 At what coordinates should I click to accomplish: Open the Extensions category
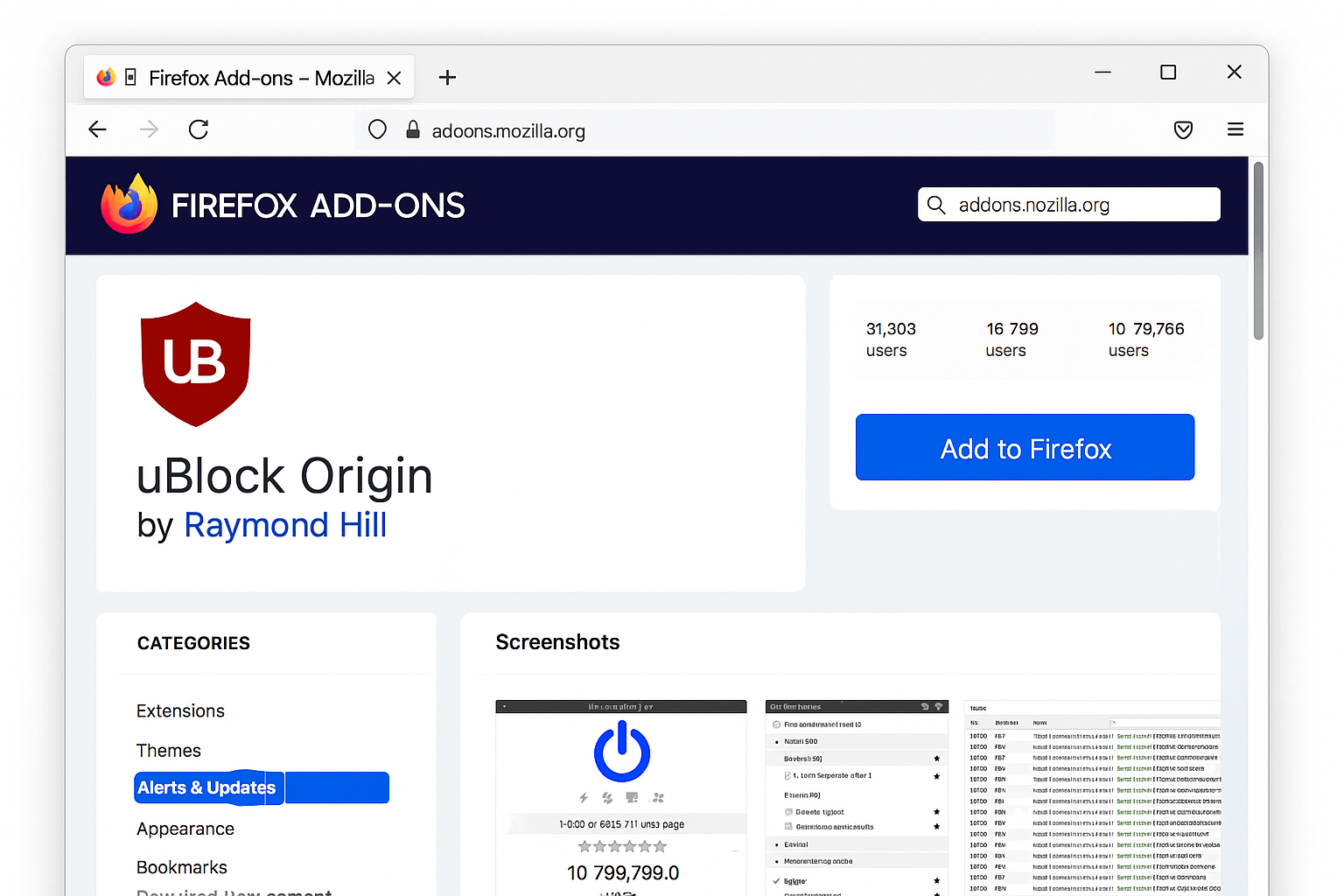point(180,710)
